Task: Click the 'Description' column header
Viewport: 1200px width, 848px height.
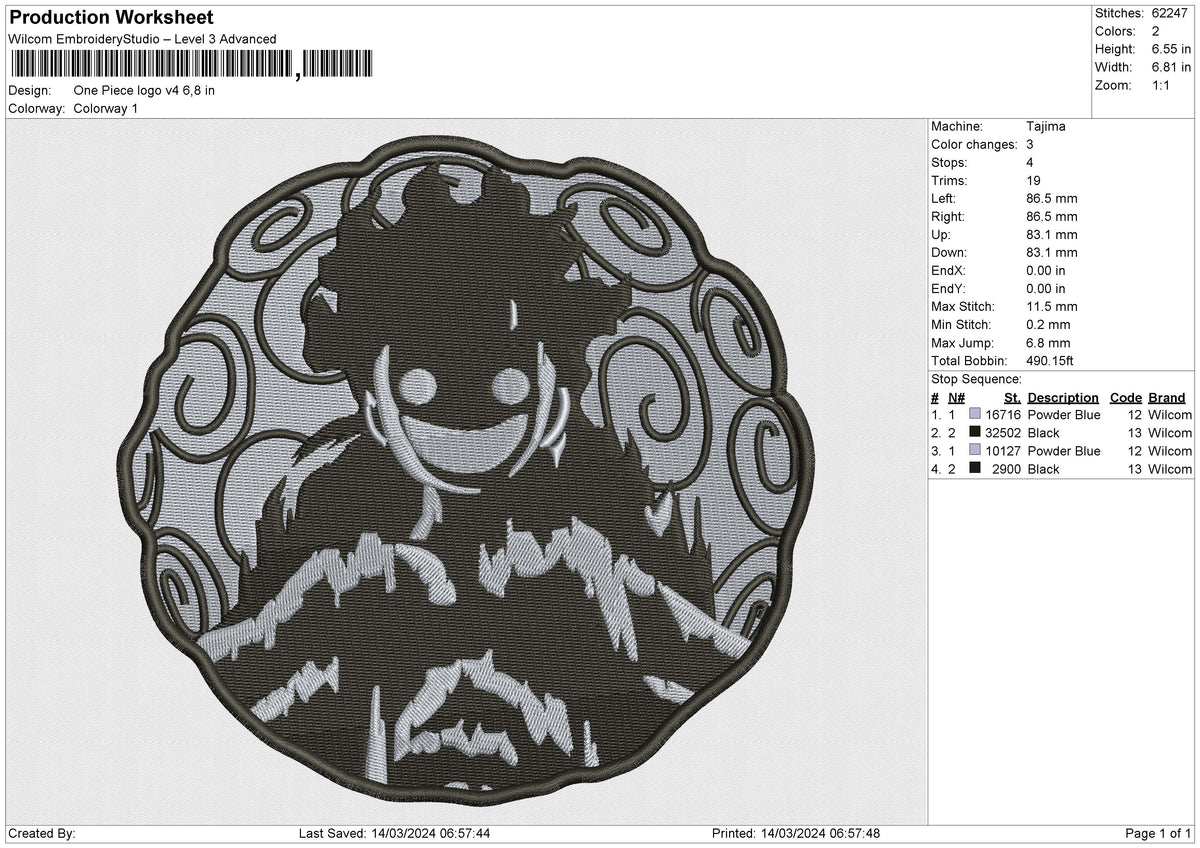Action: (x=1063, y=398)
